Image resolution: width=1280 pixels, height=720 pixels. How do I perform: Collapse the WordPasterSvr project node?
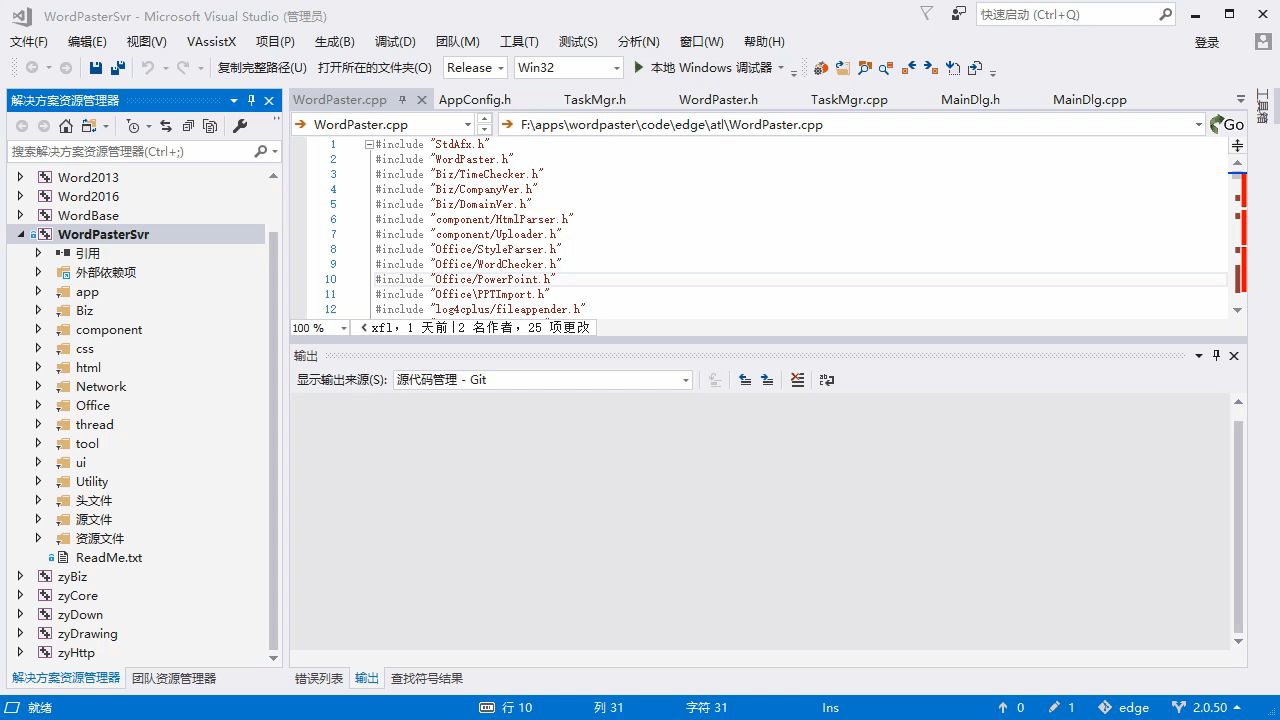21,235
